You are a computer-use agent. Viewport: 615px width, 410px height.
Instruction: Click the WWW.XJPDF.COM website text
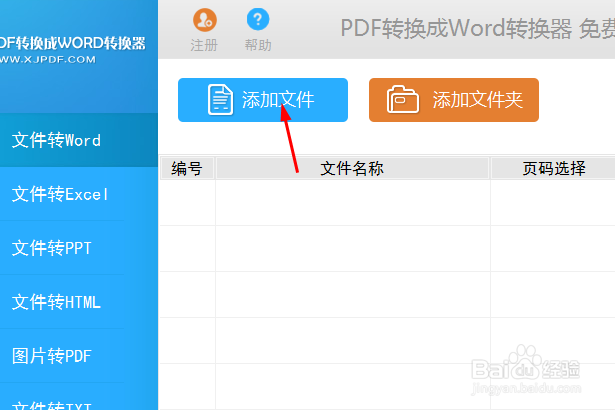pyautogui.click(x=47, y=60)
